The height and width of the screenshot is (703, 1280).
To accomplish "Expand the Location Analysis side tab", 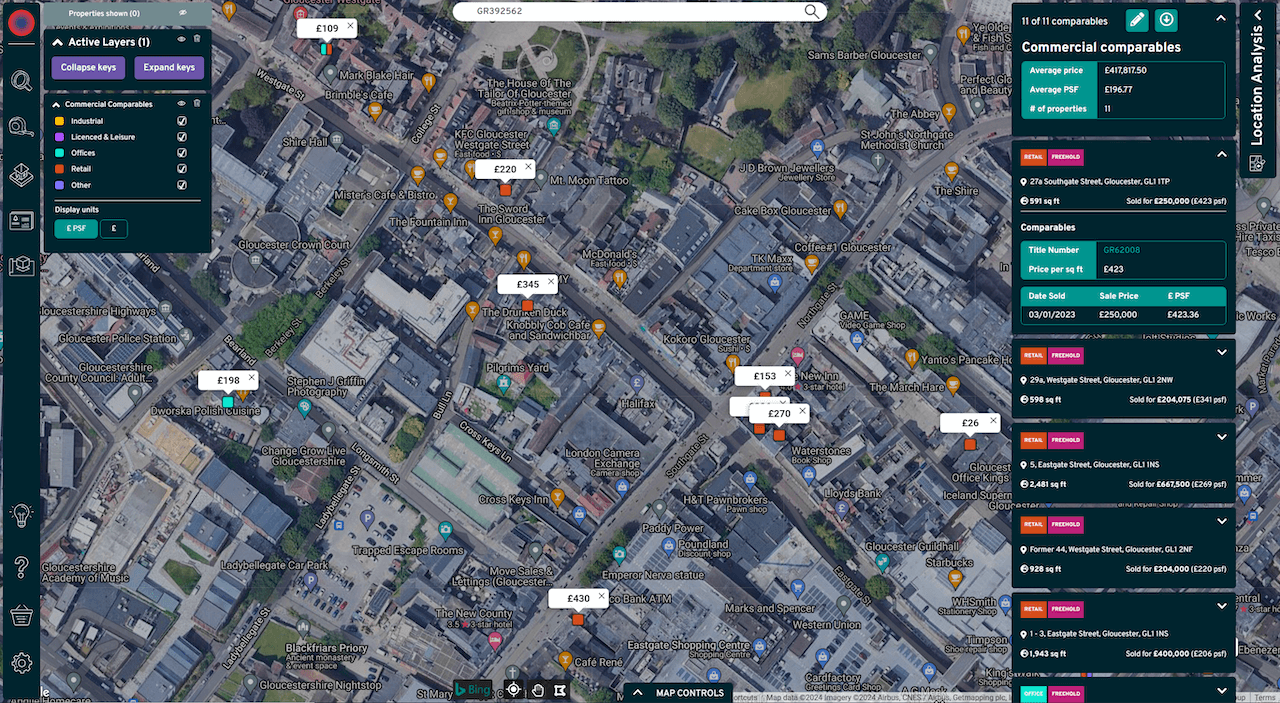I will 1257,17.
